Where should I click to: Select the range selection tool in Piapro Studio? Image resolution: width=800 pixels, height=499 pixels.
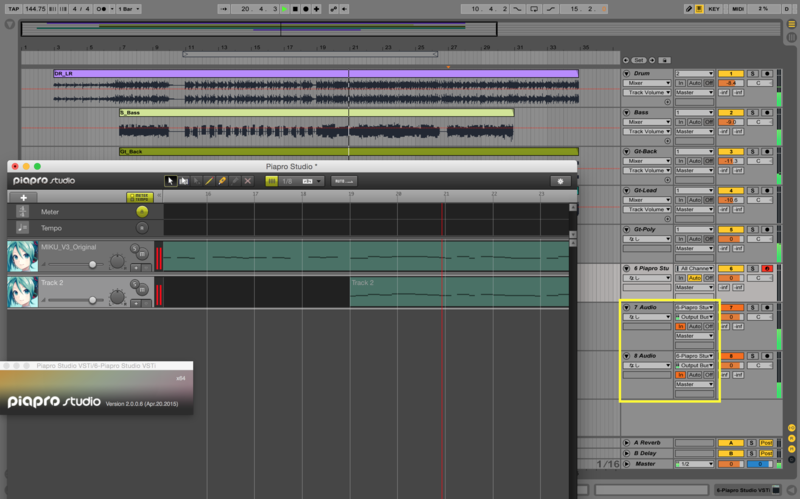(184, 181)
